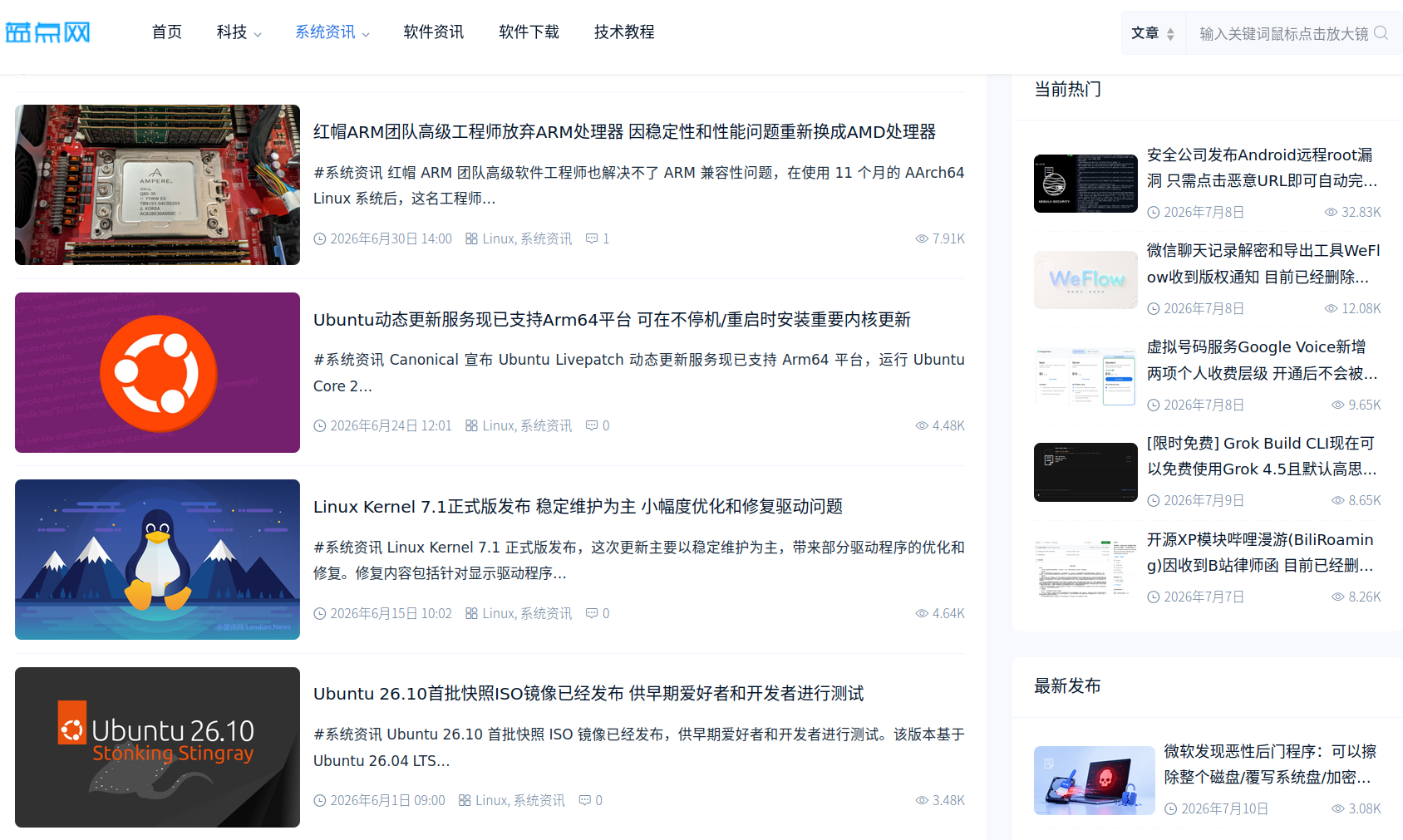Open 软件资讯 navigation item
Image resolution: width=1403 pixels, height=840 pixels.
pos(434,32)
